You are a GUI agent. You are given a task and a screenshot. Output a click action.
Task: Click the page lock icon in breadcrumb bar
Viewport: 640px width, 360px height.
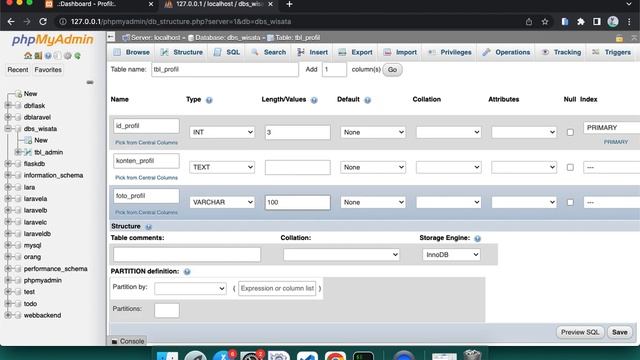click(x=619, y=38)
